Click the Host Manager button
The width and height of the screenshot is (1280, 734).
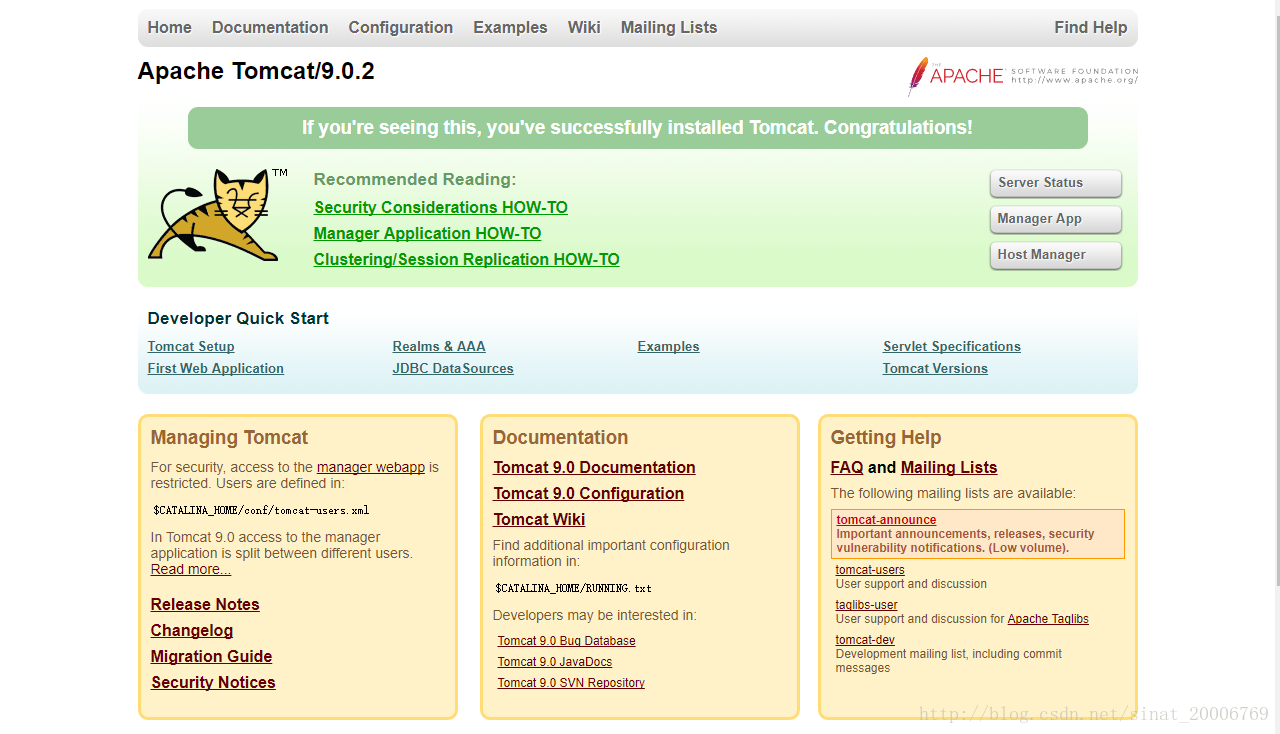click(x=1056, y=255)
